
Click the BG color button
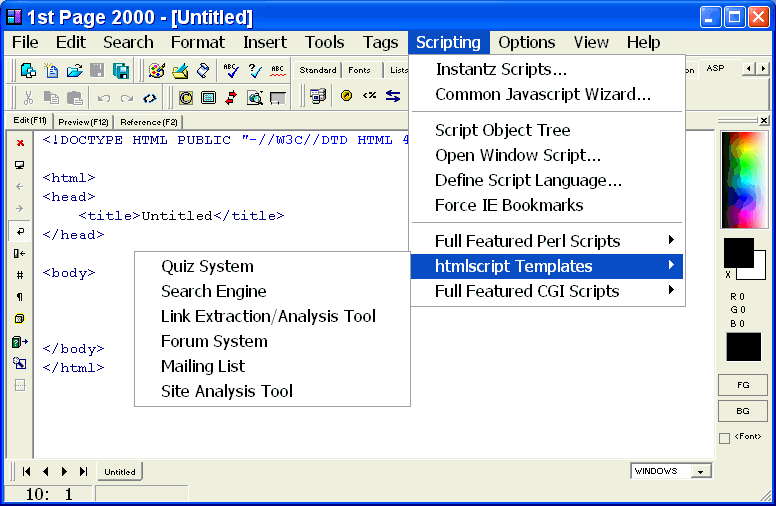[x=743, y=411]
